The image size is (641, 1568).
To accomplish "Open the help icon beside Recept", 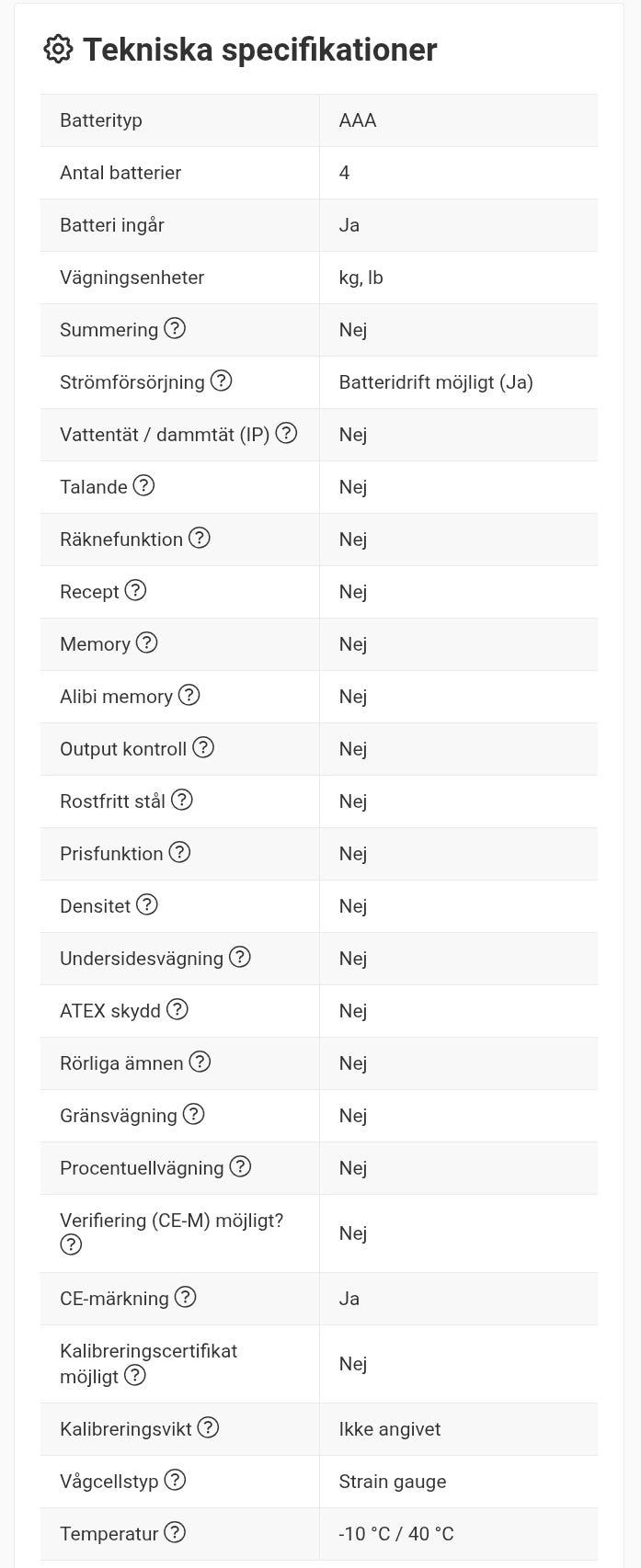I will (x=135, y=590).
